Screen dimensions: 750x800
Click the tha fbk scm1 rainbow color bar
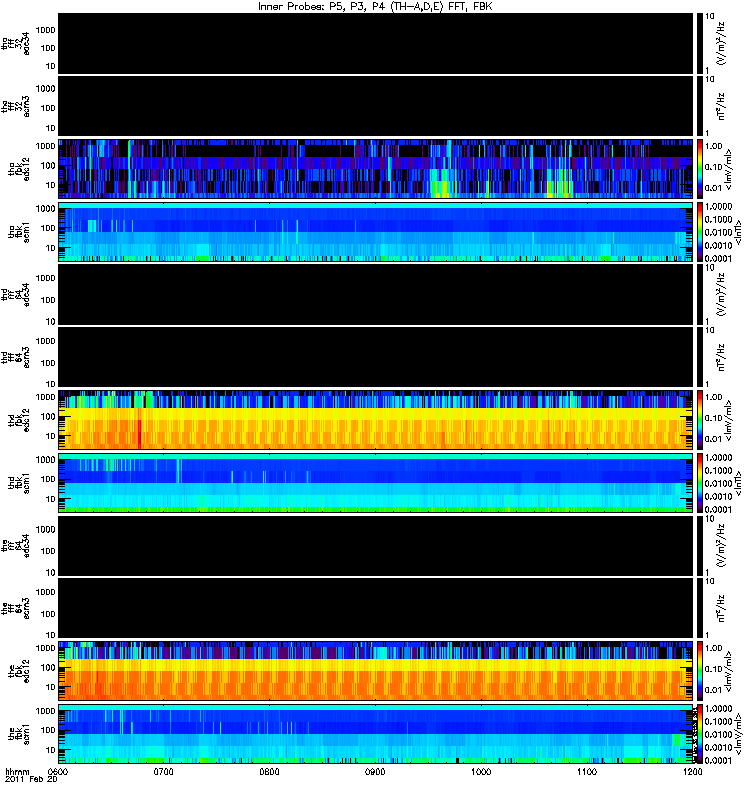point(699,232)
